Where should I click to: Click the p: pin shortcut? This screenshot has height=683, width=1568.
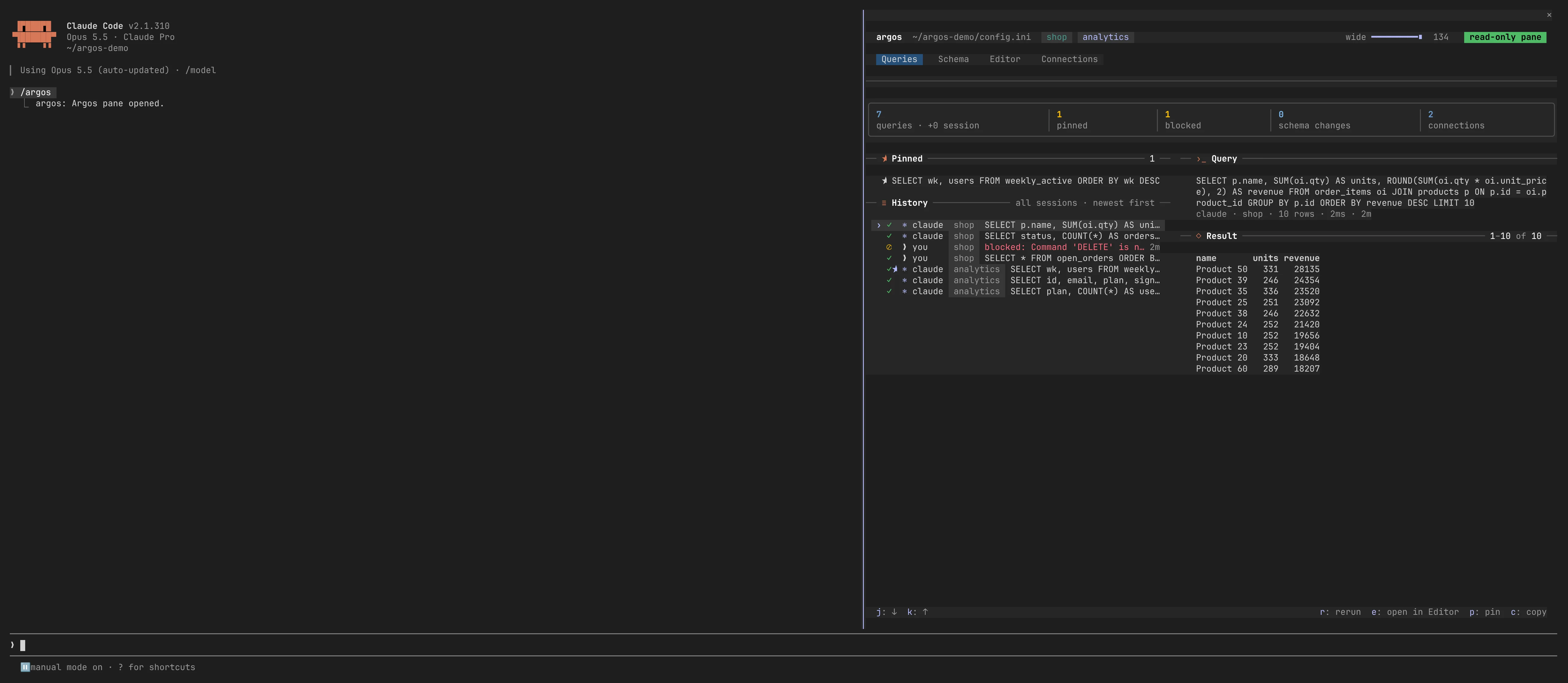(x=1484, y=612)
